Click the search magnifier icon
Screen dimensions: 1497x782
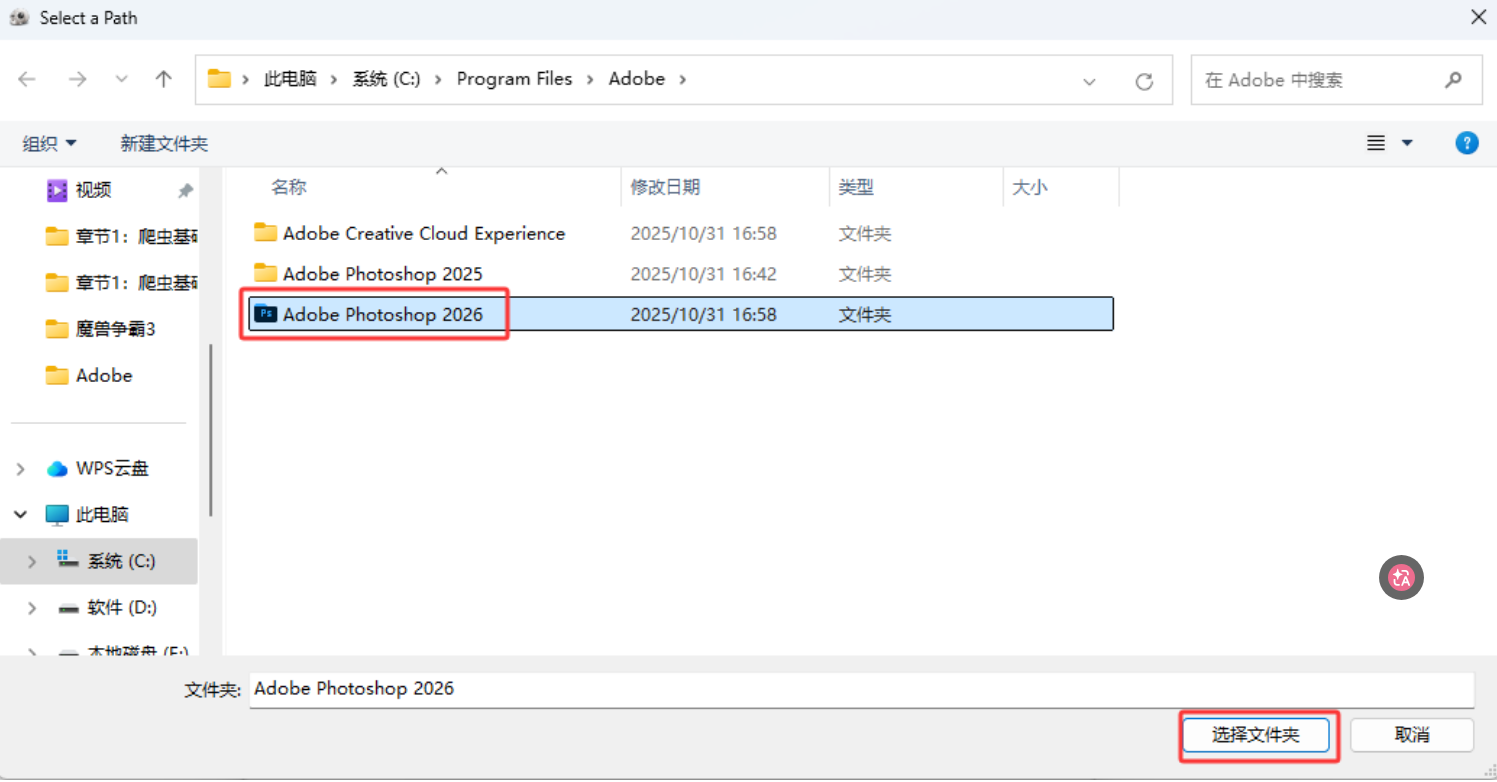(x=1454, y=80)
